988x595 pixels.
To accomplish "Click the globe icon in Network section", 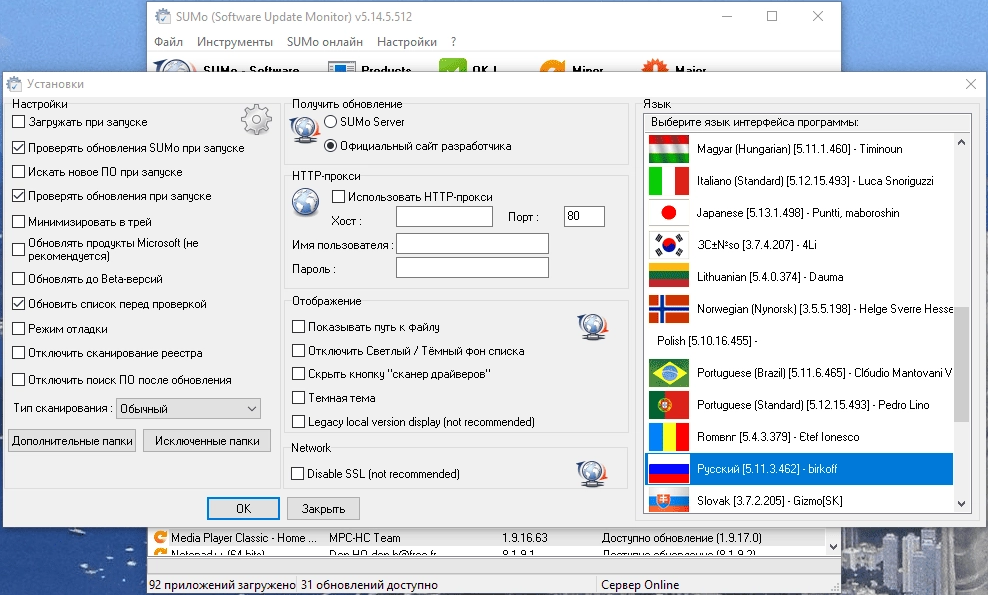I will (x=592, y=473).
